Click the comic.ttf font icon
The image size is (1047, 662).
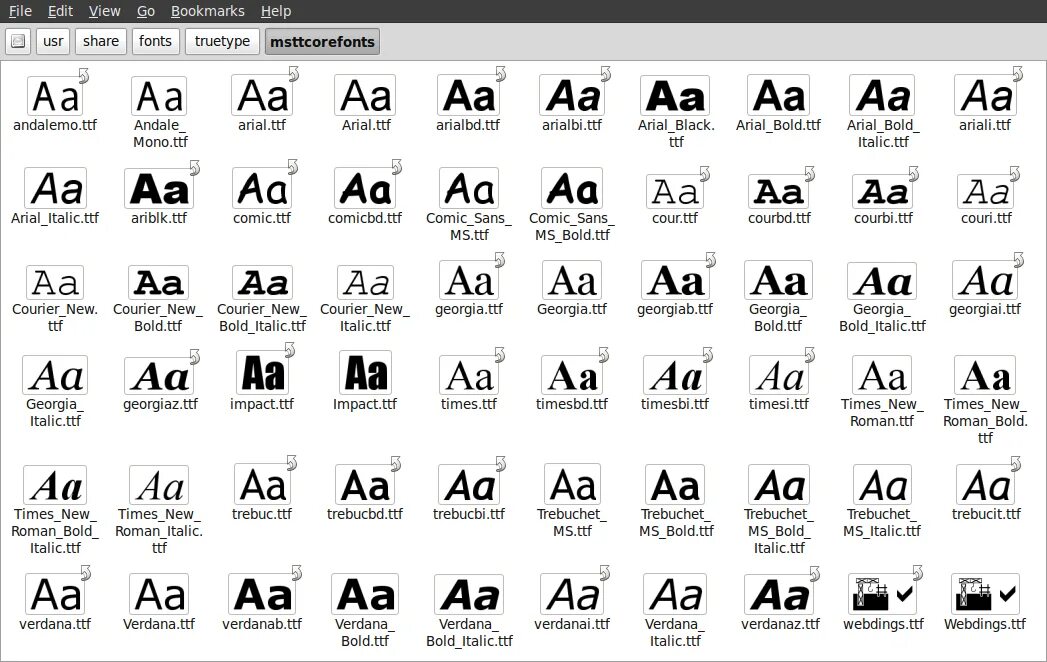262,188
